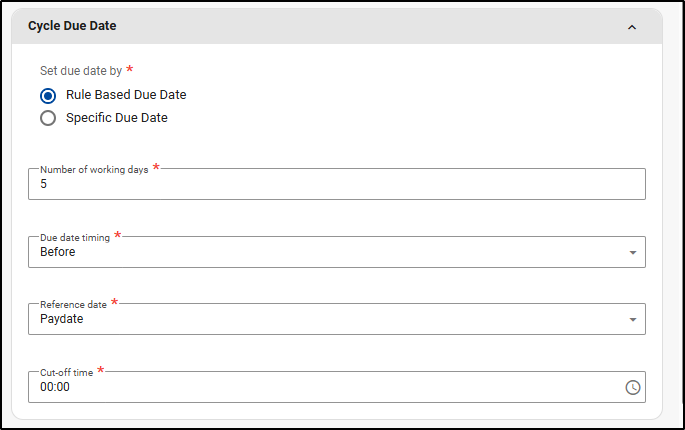This screenshot has height=430, width=685.
Task: Click the value 5 in working days
Action: [44, 185]
